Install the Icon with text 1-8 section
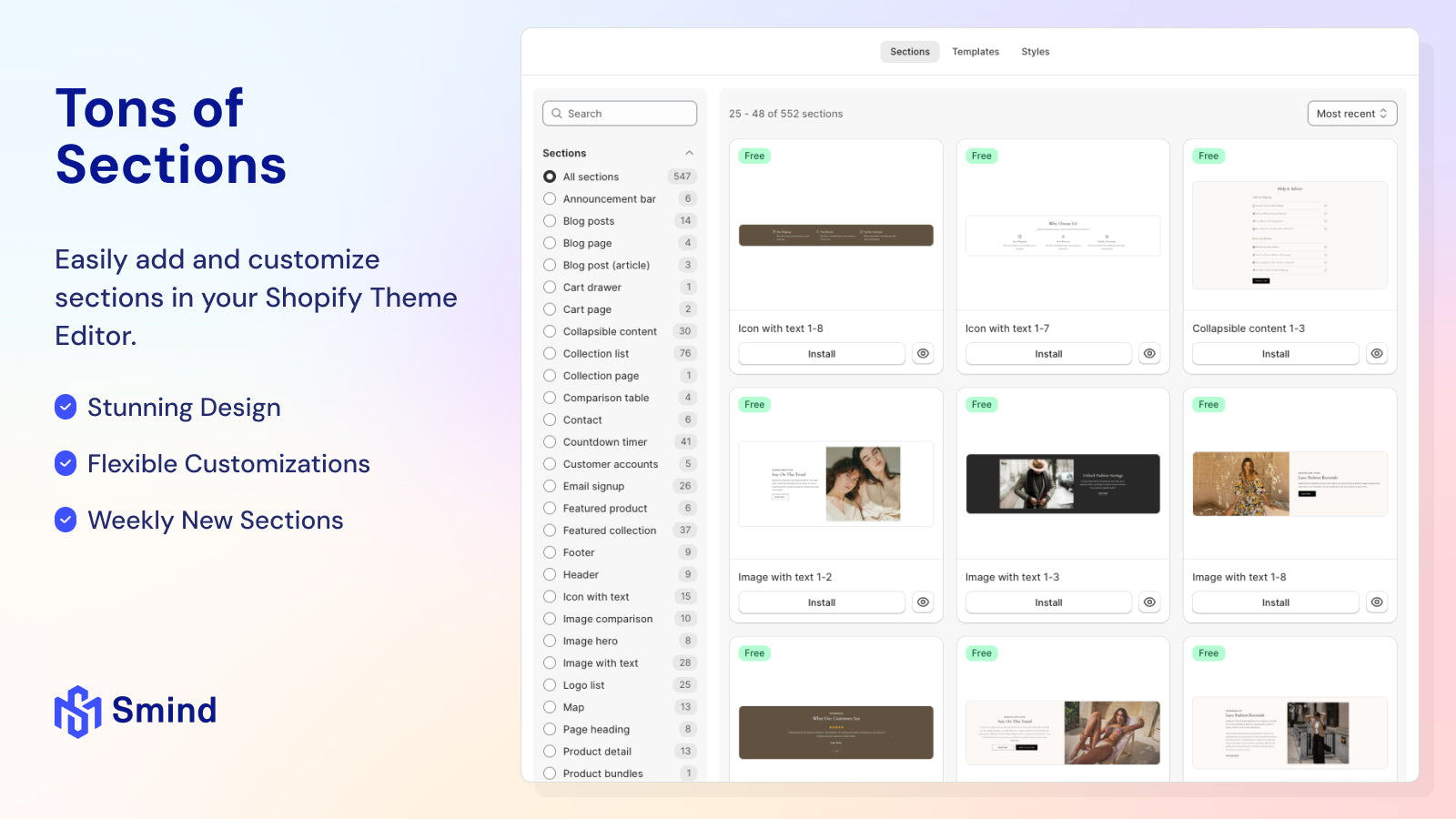 coord(822,354)
